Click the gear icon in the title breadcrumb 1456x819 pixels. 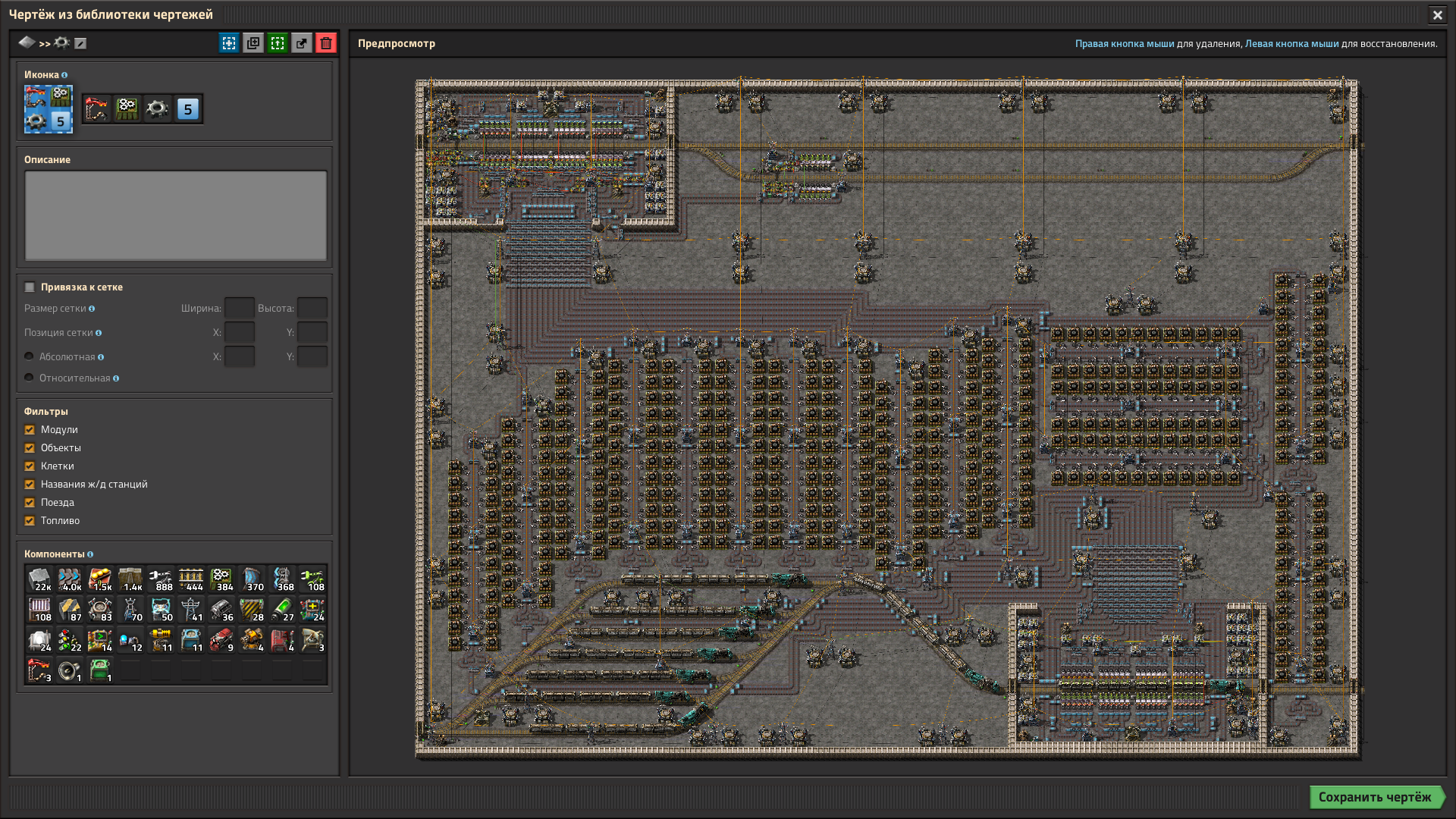62,42
